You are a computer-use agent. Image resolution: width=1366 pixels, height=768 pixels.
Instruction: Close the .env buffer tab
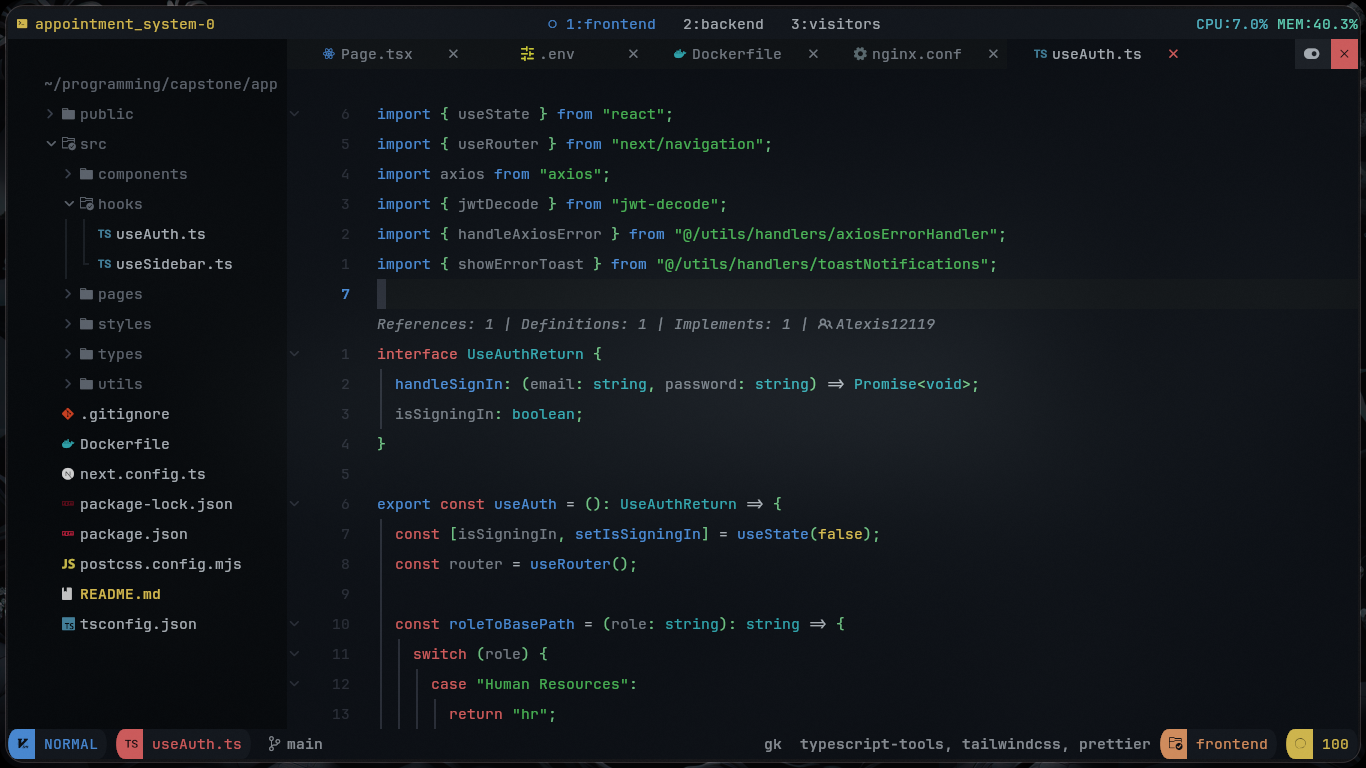point(633,54)
